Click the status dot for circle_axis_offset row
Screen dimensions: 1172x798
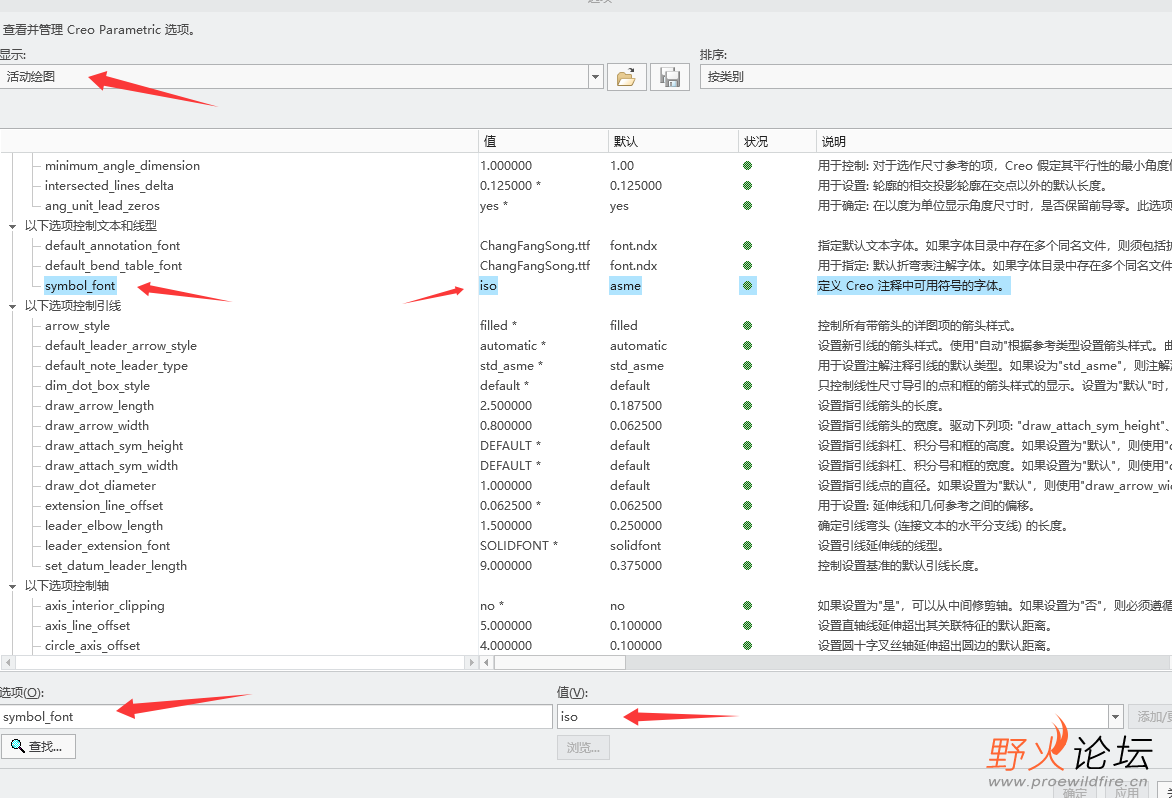point(747,646)
